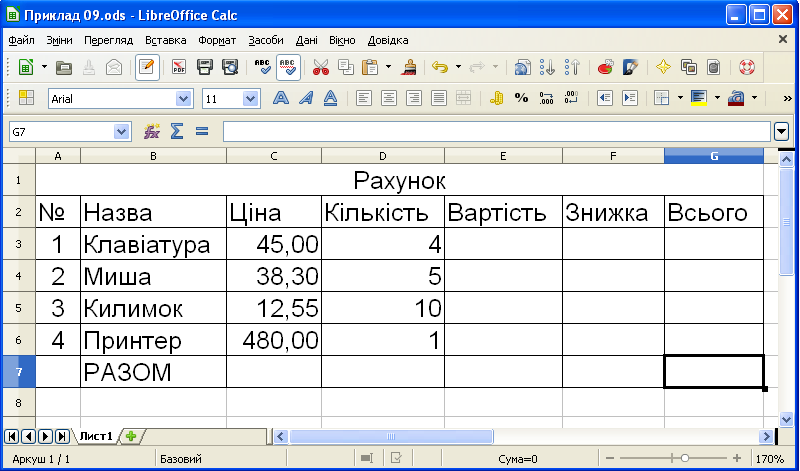Open the Формат menu
Screen dimensions: 800x471
(217, 40)
